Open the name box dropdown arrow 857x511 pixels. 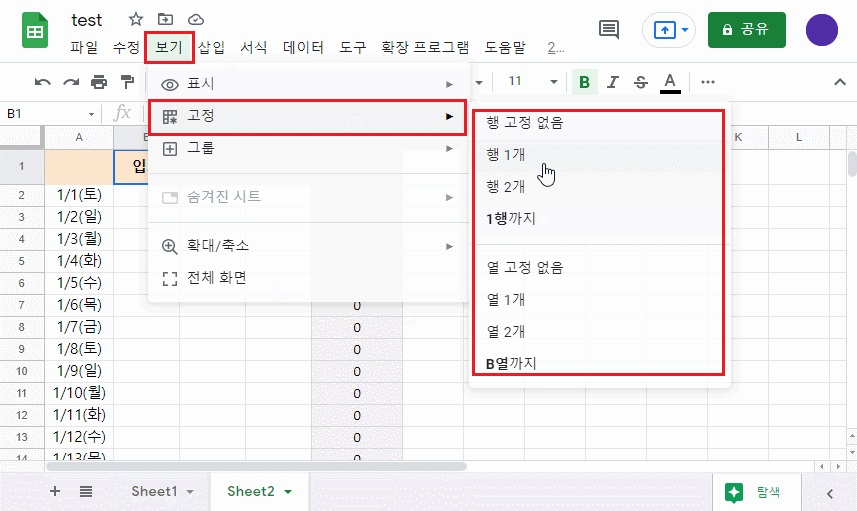tap(91, 114)
